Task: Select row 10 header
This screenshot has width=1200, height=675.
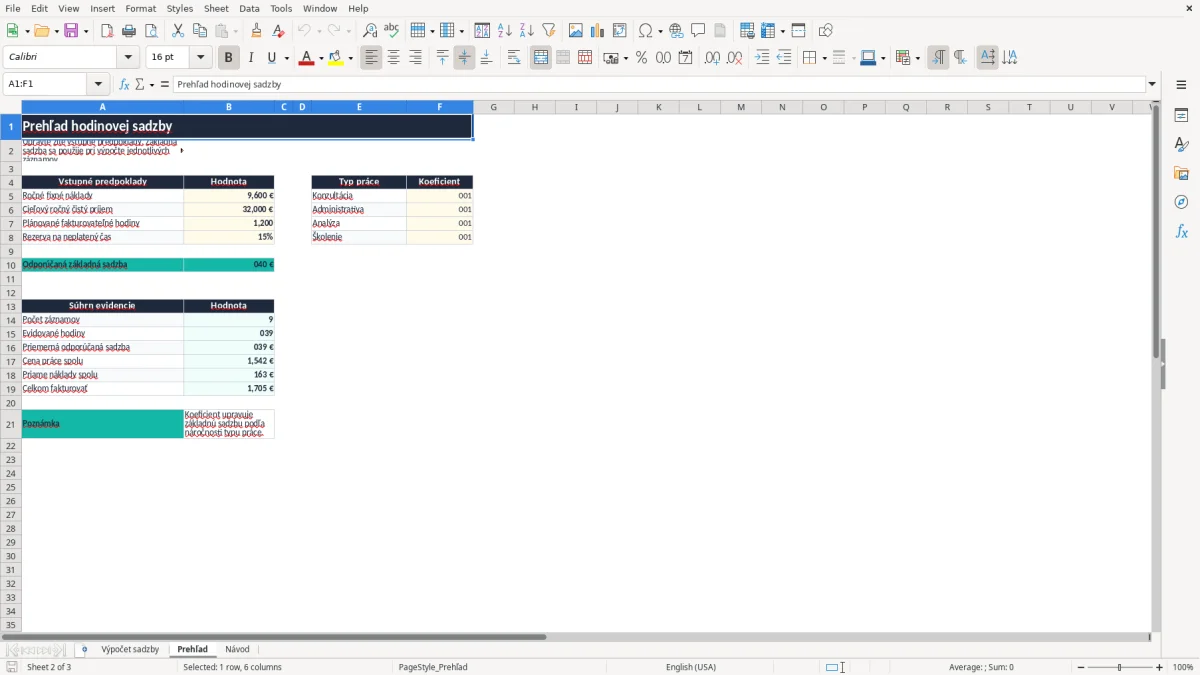Action: [11, 265]
